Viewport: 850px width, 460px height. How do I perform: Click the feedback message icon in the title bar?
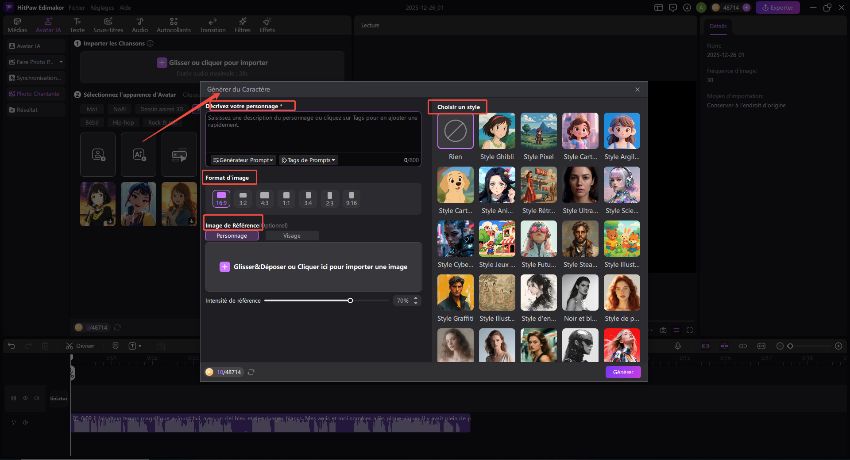coord(673,8)
